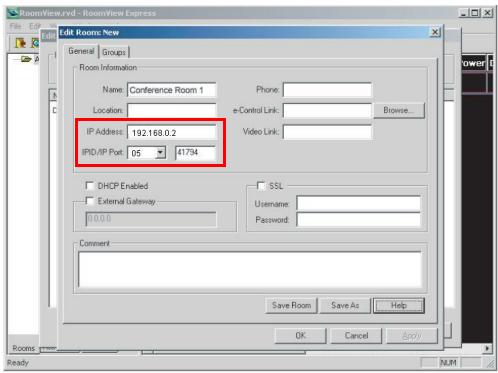
Task: Click the Video Link field
Action: tap(327, 132)
